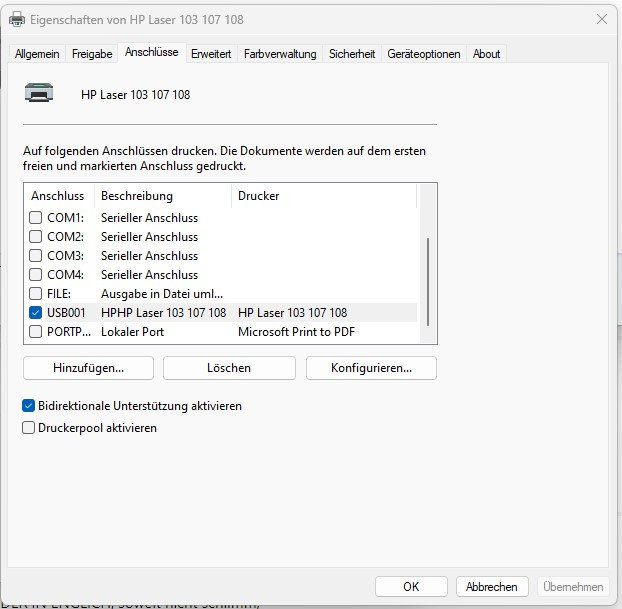Screen dimensions: 622x609
Task: Switch to the Sicherheit tab
Action: coord(352,54)
